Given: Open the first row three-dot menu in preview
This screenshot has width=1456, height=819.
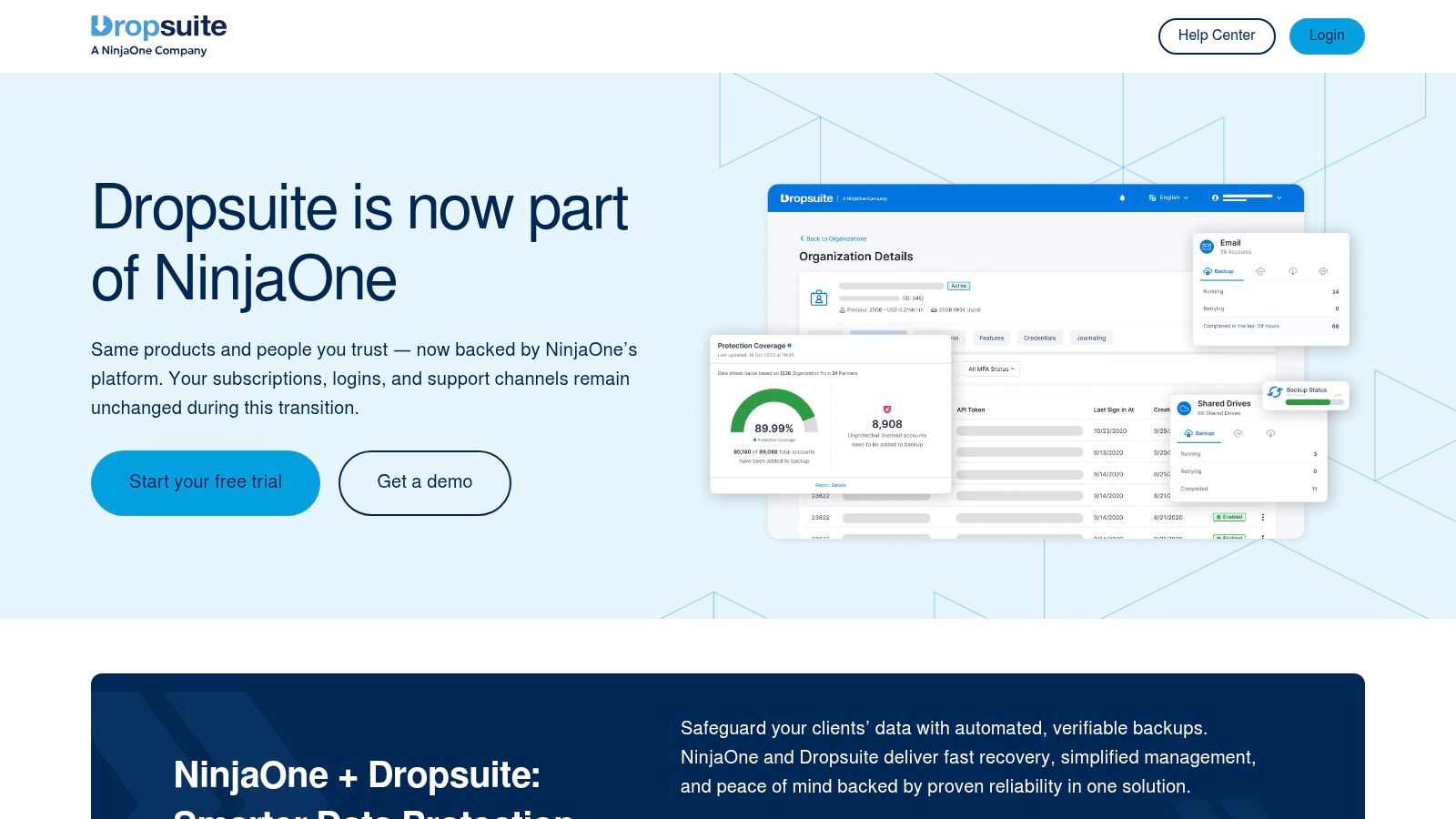Looking at the screenshot, I should click(1263, 517).
